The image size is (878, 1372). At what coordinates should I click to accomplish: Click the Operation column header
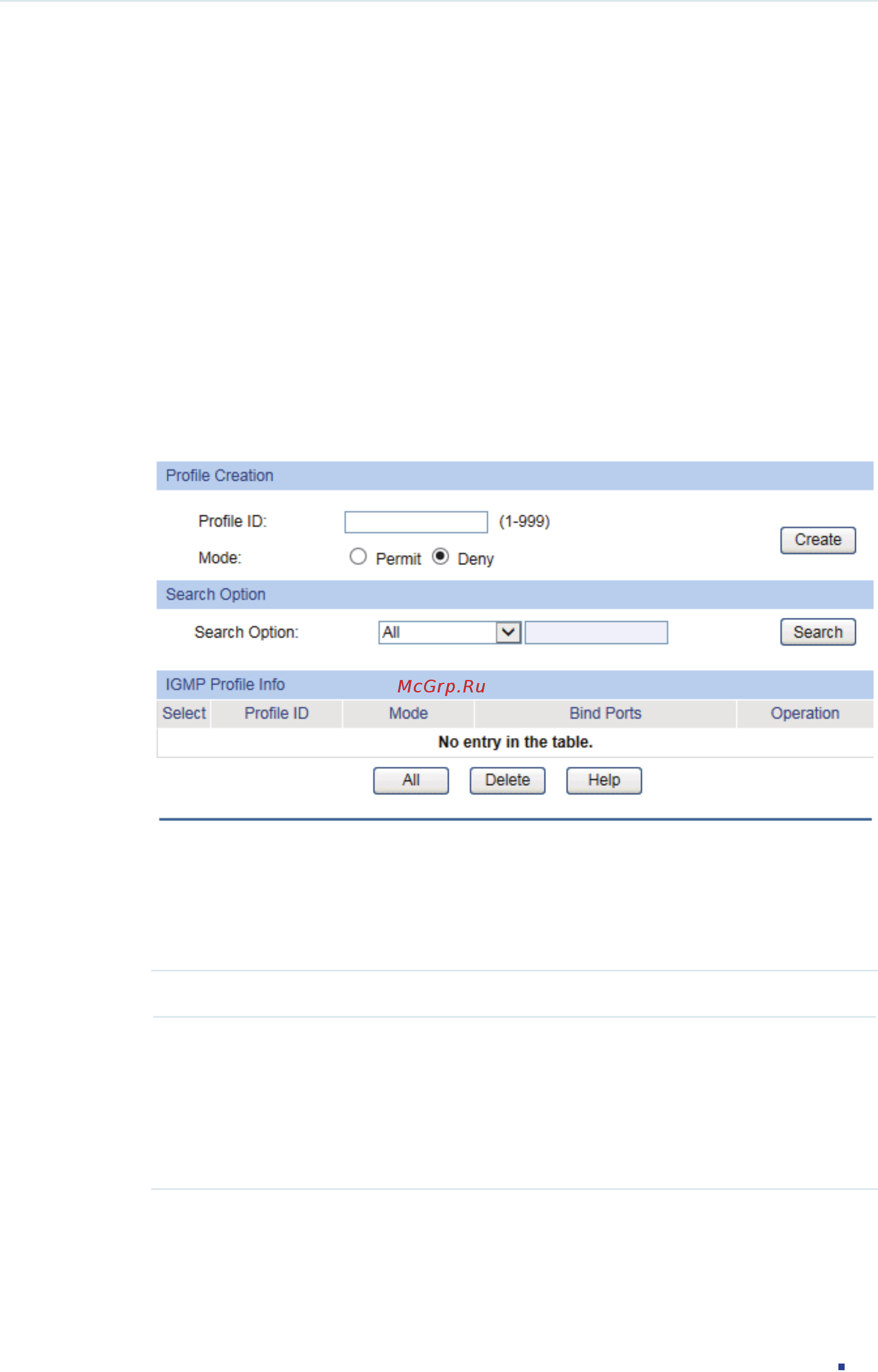coord(805,714)
